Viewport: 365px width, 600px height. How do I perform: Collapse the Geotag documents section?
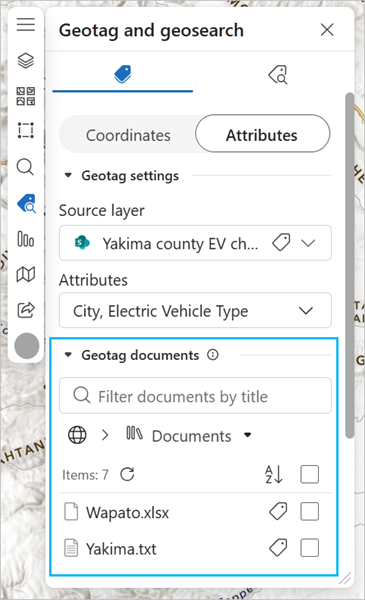pos(68,355)
